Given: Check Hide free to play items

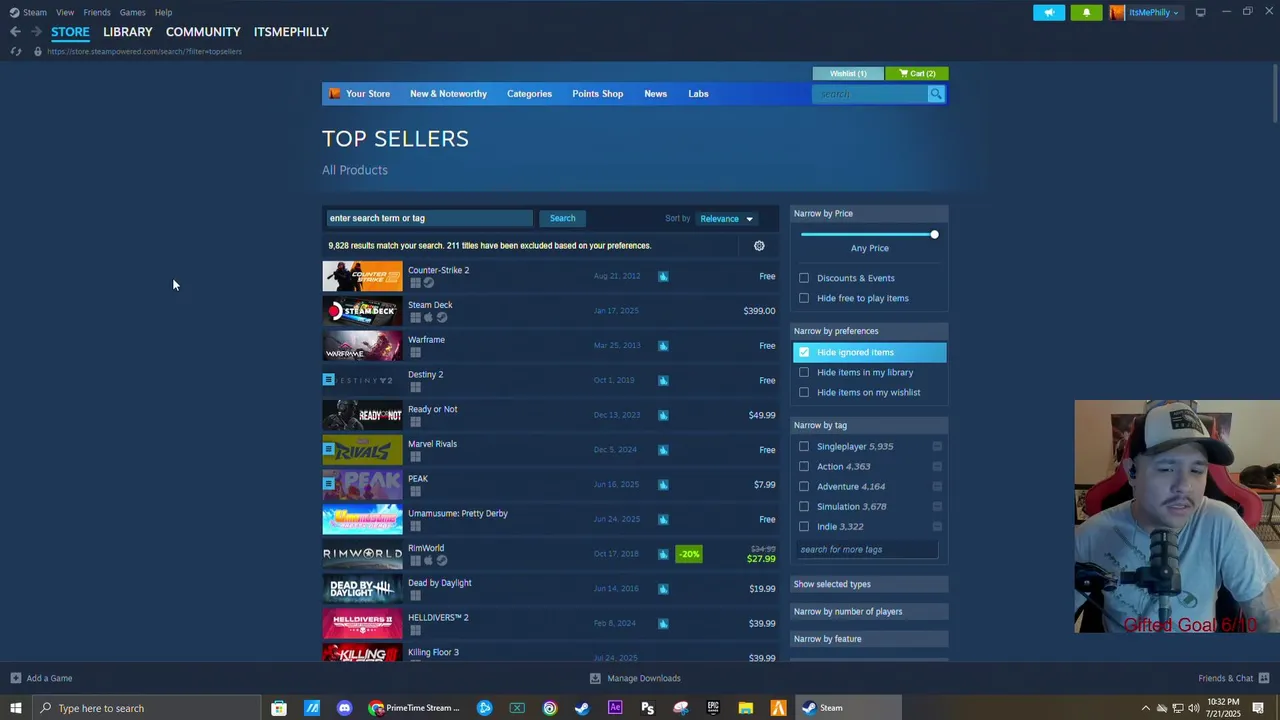Looking at the screenshot, I should [x=804, y=298].
